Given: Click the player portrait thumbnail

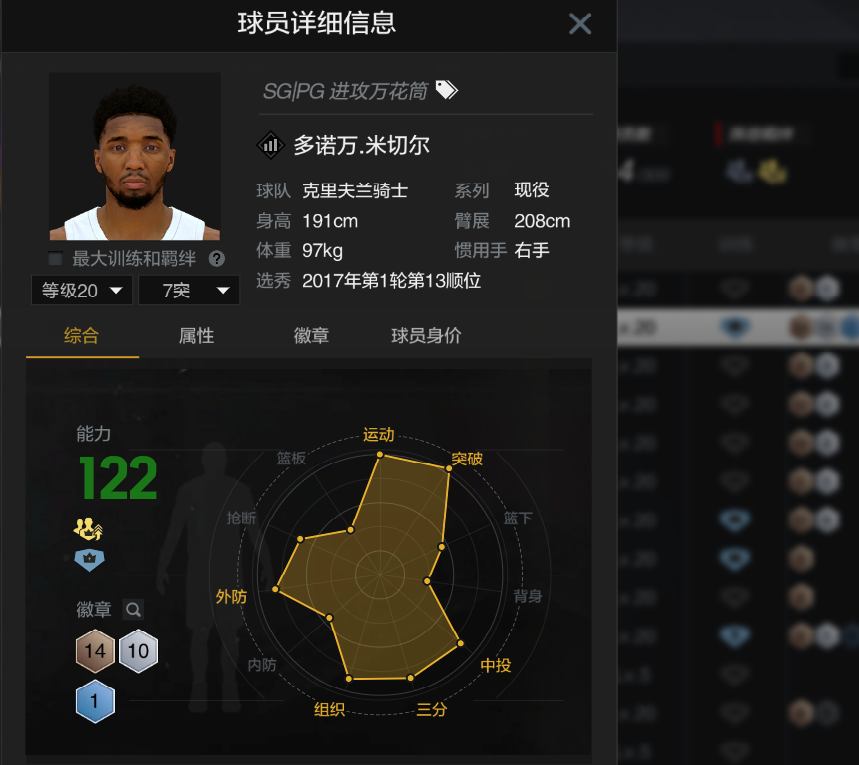Looking at the screenshot, I should point(135,157).
